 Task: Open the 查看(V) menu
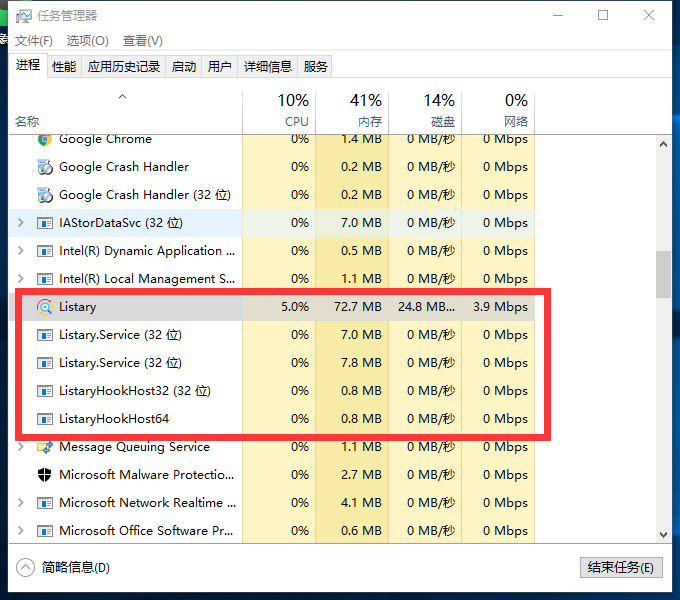pyautogui.click(x=143, y=41)
